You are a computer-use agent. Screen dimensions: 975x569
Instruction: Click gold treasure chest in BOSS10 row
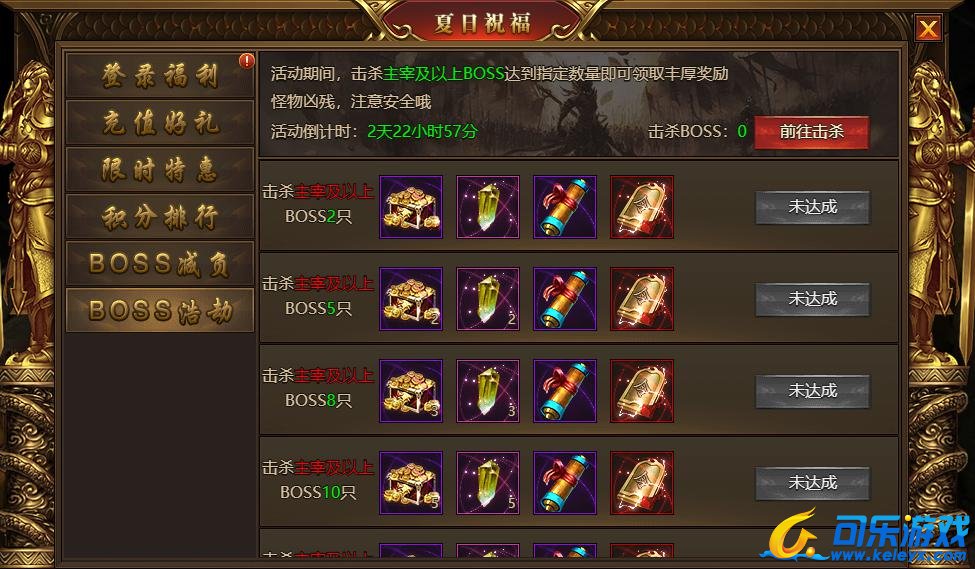point(411,483)
